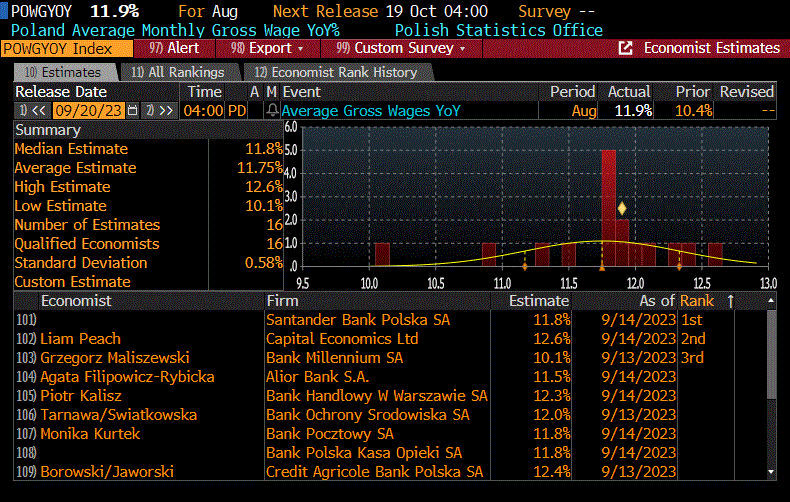790x502 pixels.
Task: Click the alert bell icon next to Average Gross Wages
Action: click(x=272, y=110)
